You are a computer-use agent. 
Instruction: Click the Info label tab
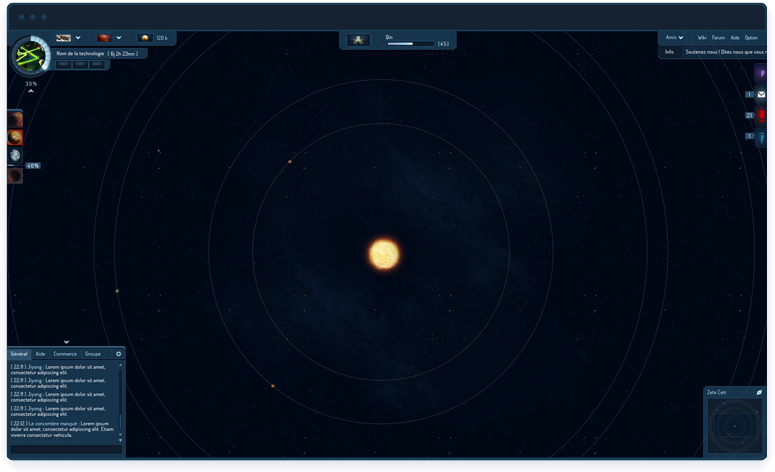[x=669, y=52]
